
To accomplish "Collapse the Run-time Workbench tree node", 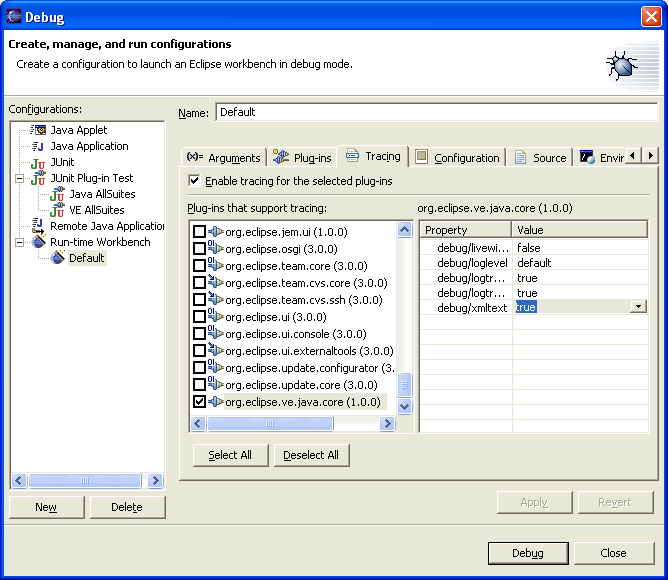I will click(20, 242).
